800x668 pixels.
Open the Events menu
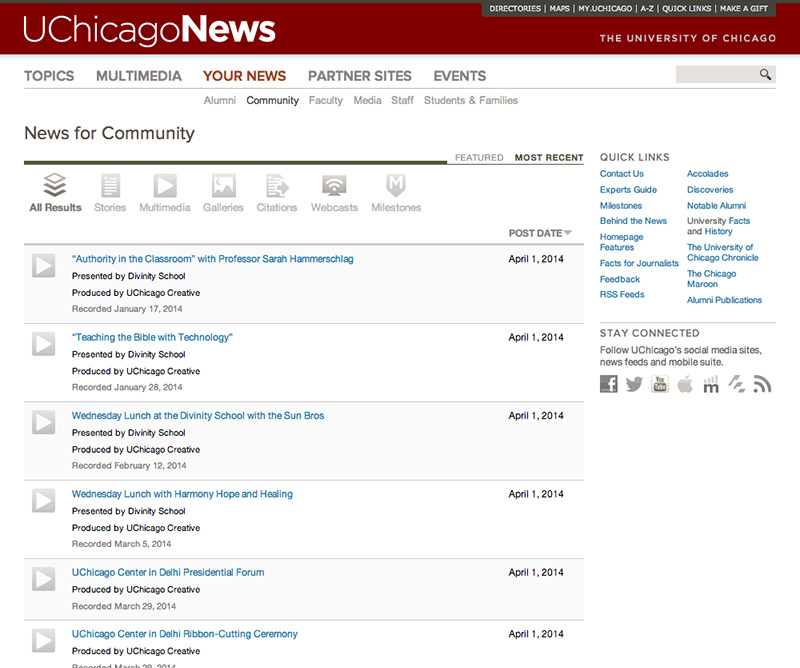click(x=460, y=76)
